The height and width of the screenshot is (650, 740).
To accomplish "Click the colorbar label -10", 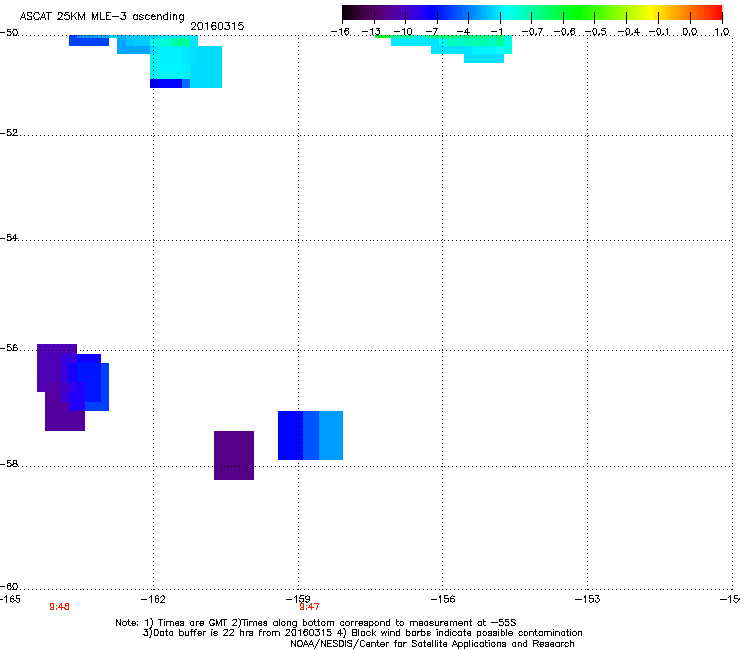I will pos(403,32).
